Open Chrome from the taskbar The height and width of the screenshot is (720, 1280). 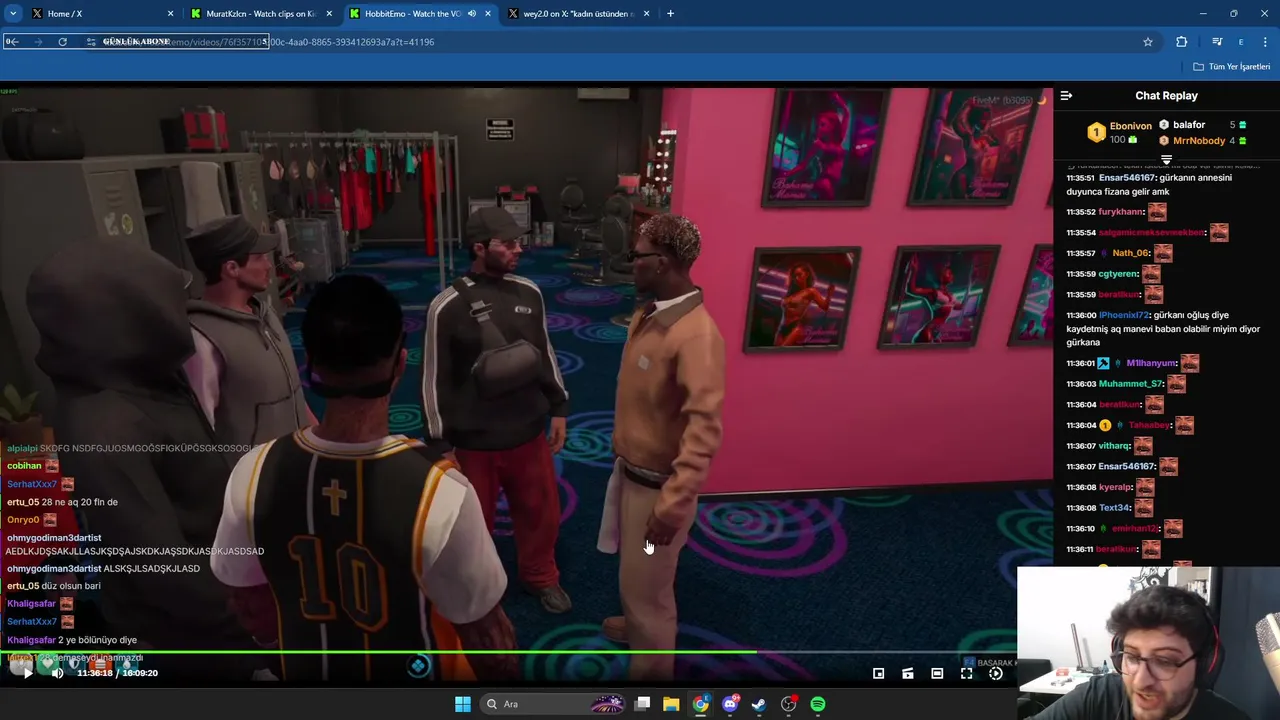click(701, 704)
